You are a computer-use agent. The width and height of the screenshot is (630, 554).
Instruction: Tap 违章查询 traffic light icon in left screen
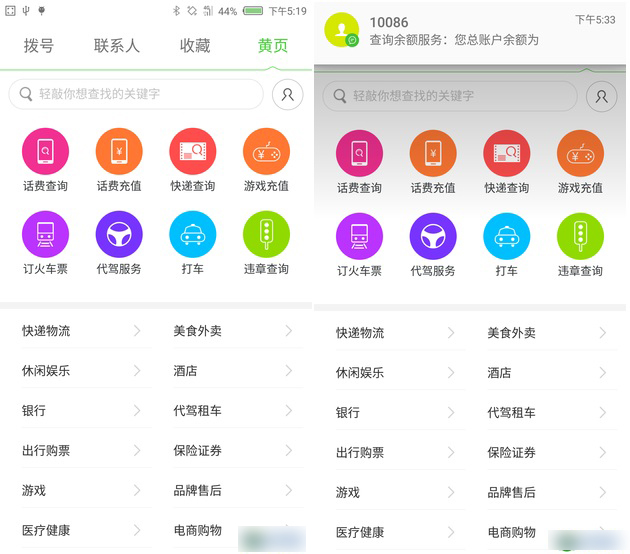(x=266, y=234)
